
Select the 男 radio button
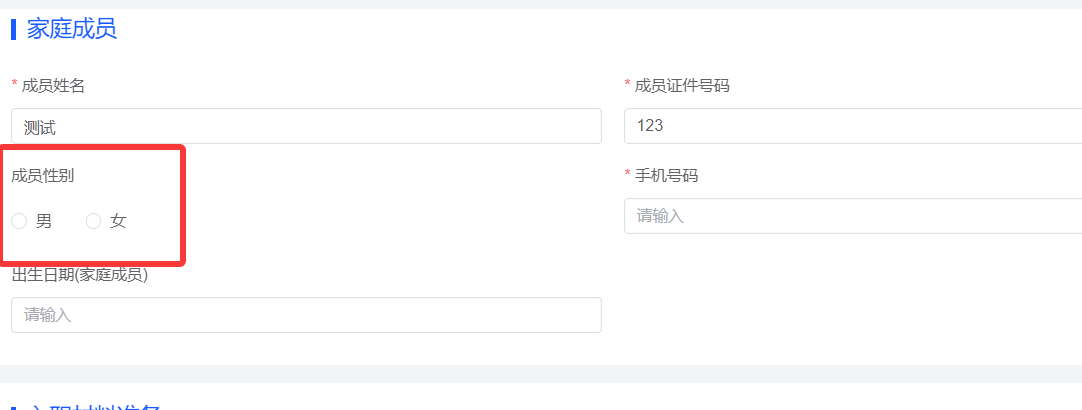pos(19,221)
